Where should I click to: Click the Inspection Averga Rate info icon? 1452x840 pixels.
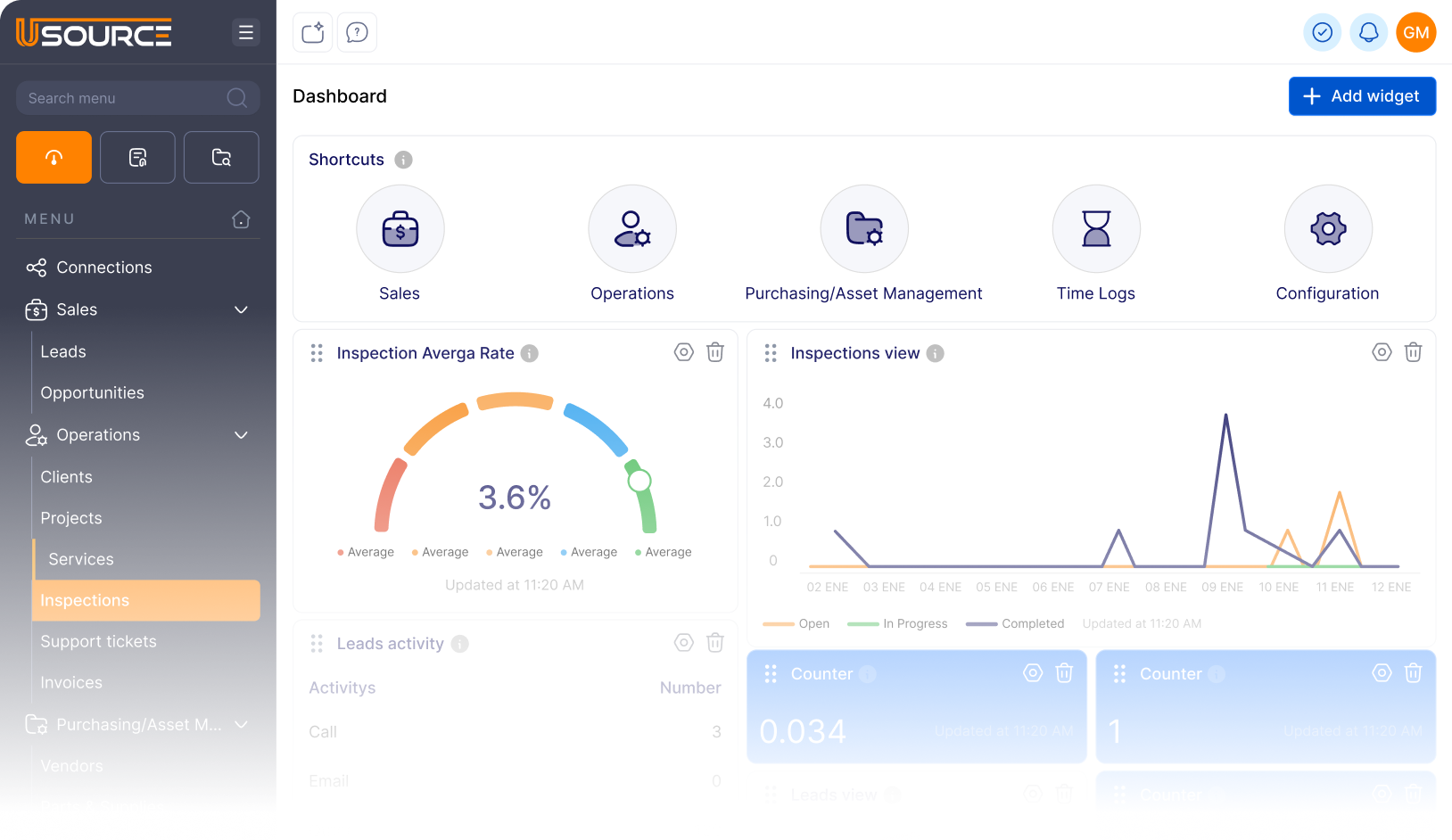530,353
